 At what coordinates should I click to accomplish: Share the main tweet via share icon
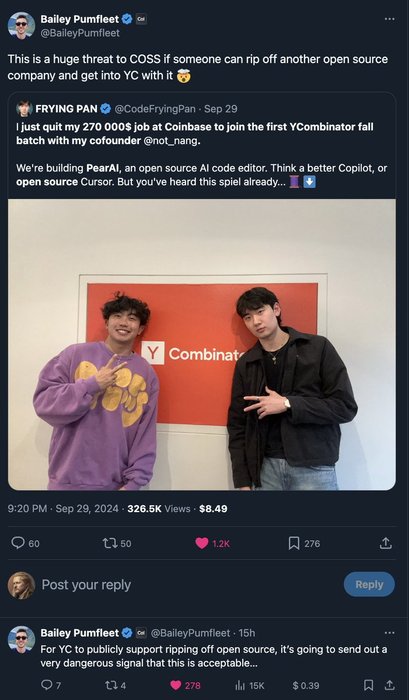tap(385, 543)
